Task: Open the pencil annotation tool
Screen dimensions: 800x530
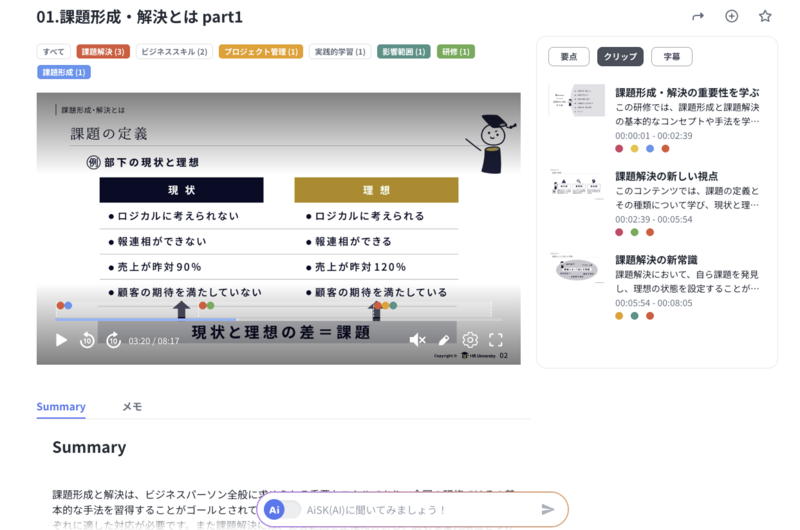Action: 444,340
